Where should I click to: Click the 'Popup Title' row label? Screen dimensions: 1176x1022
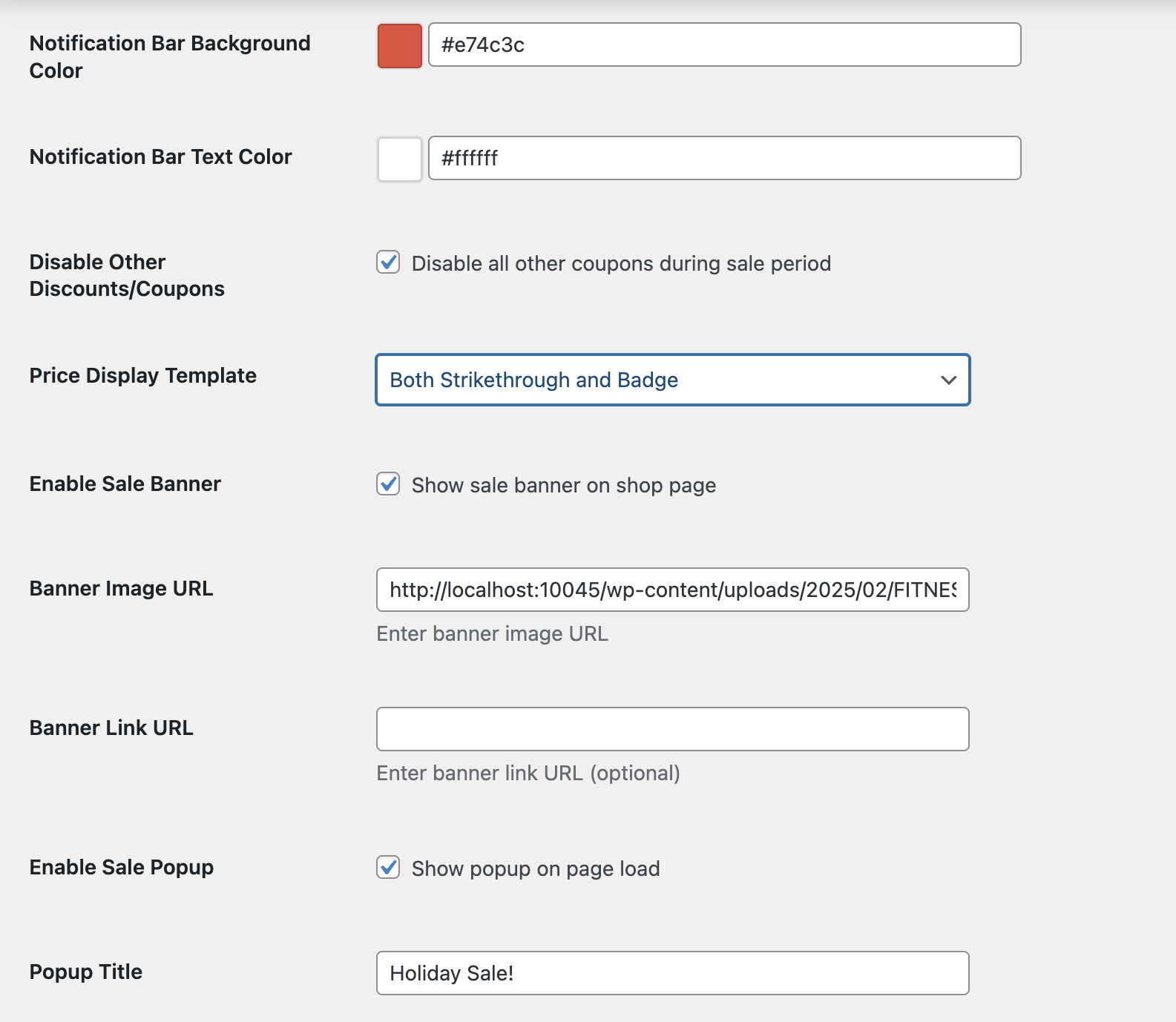(85, 972)
